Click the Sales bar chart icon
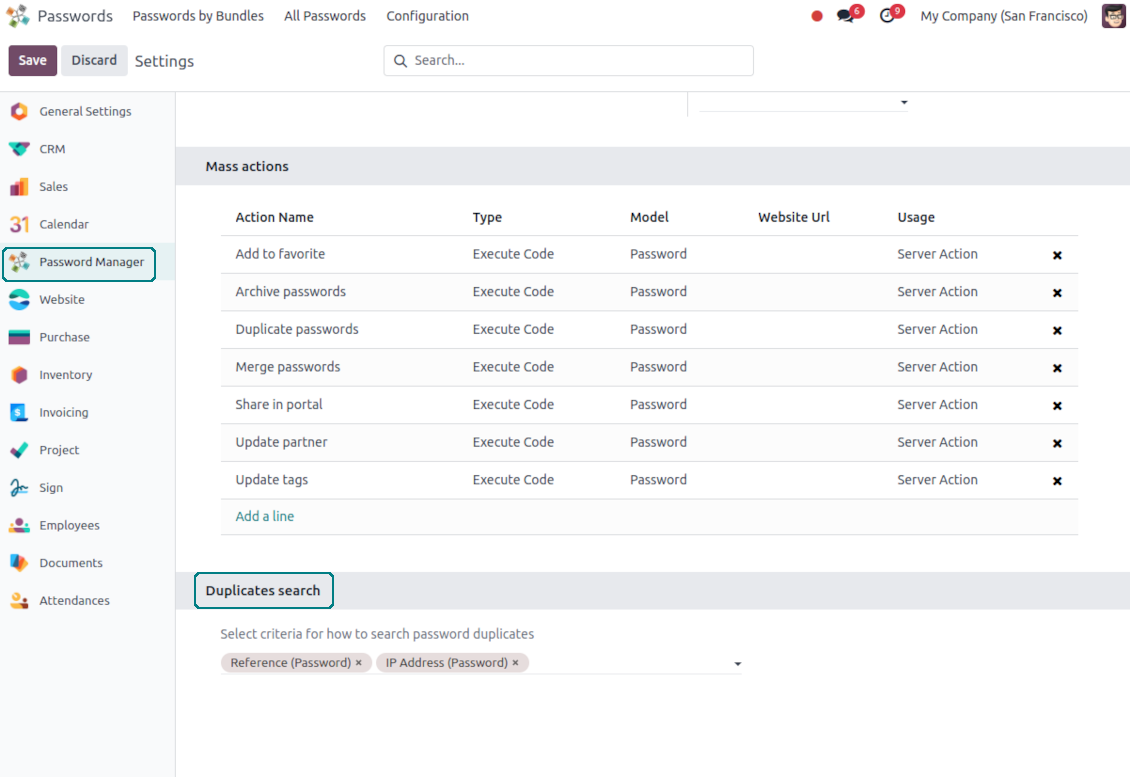This screenshot has width=1130, height=777. (19, 187)
